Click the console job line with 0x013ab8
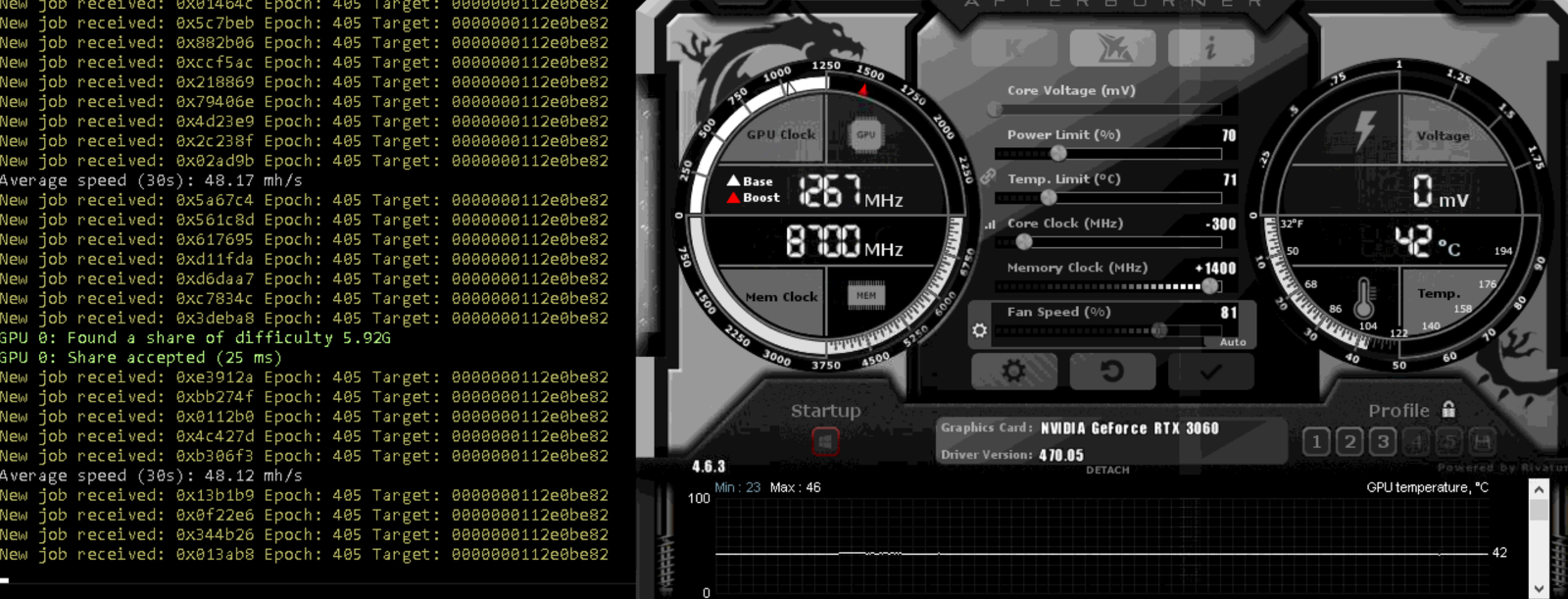Screen dimensions: 1568x599 pos(304,554)
